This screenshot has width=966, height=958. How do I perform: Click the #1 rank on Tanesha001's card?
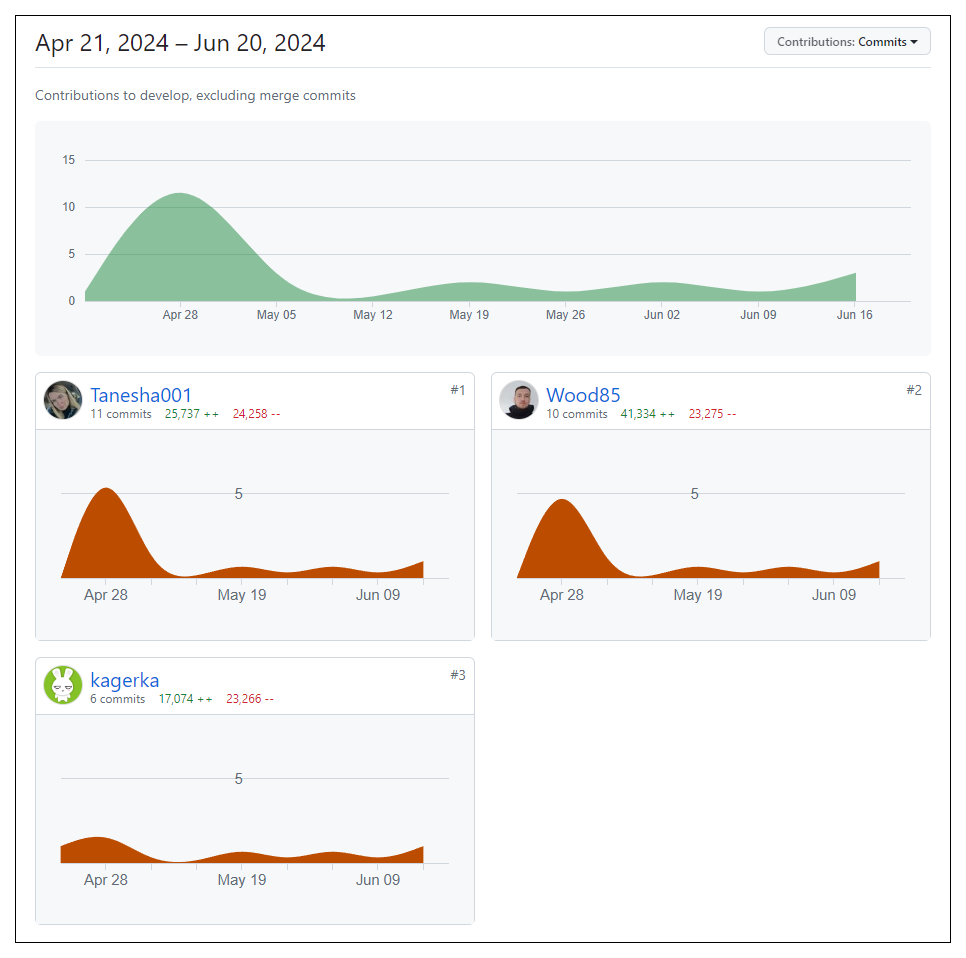tap(458, 390)
